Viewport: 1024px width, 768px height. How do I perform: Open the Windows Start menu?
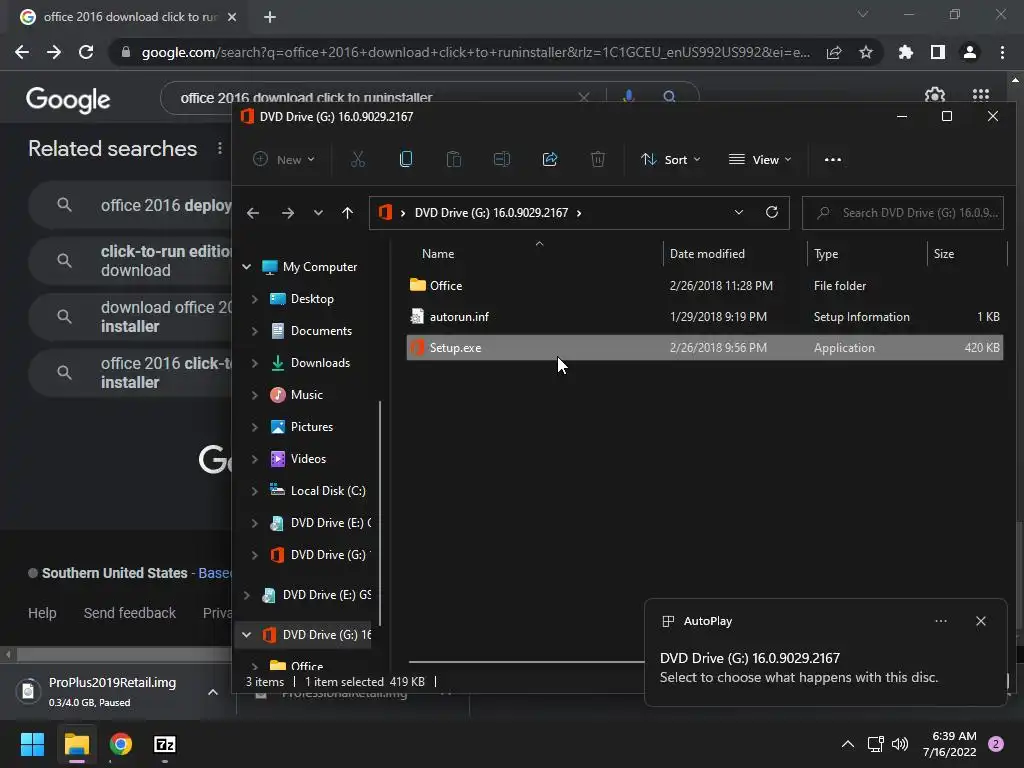(32, 744)
